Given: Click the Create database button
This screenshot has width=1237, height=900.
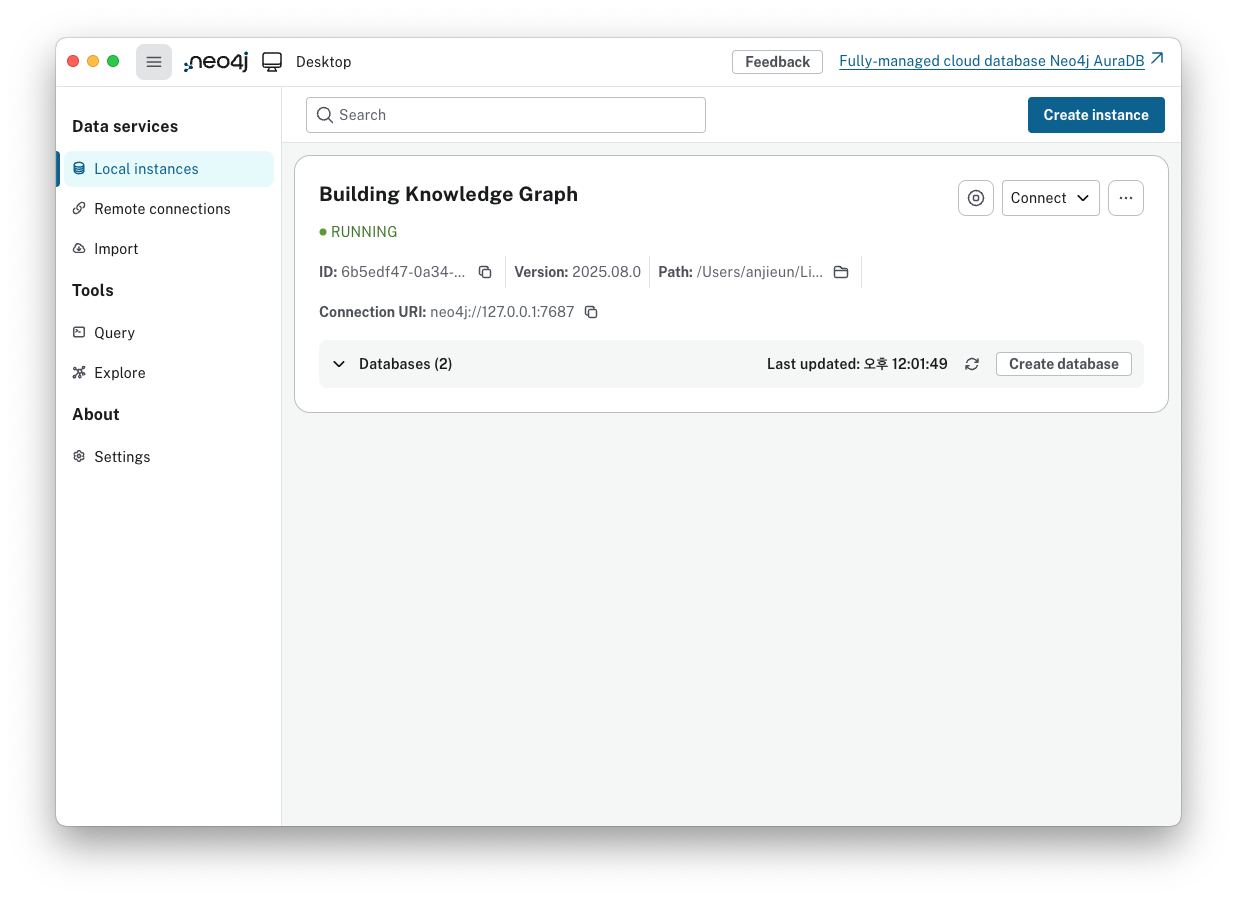Looking at the screenshot, I should 1064,364.
